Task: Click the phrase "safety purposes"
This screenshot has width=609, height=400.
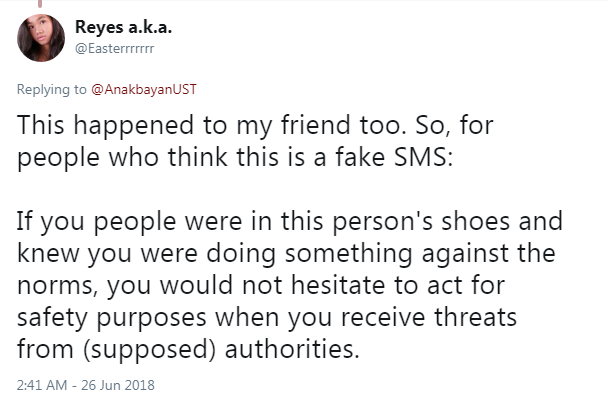Action: coord(111,318)
